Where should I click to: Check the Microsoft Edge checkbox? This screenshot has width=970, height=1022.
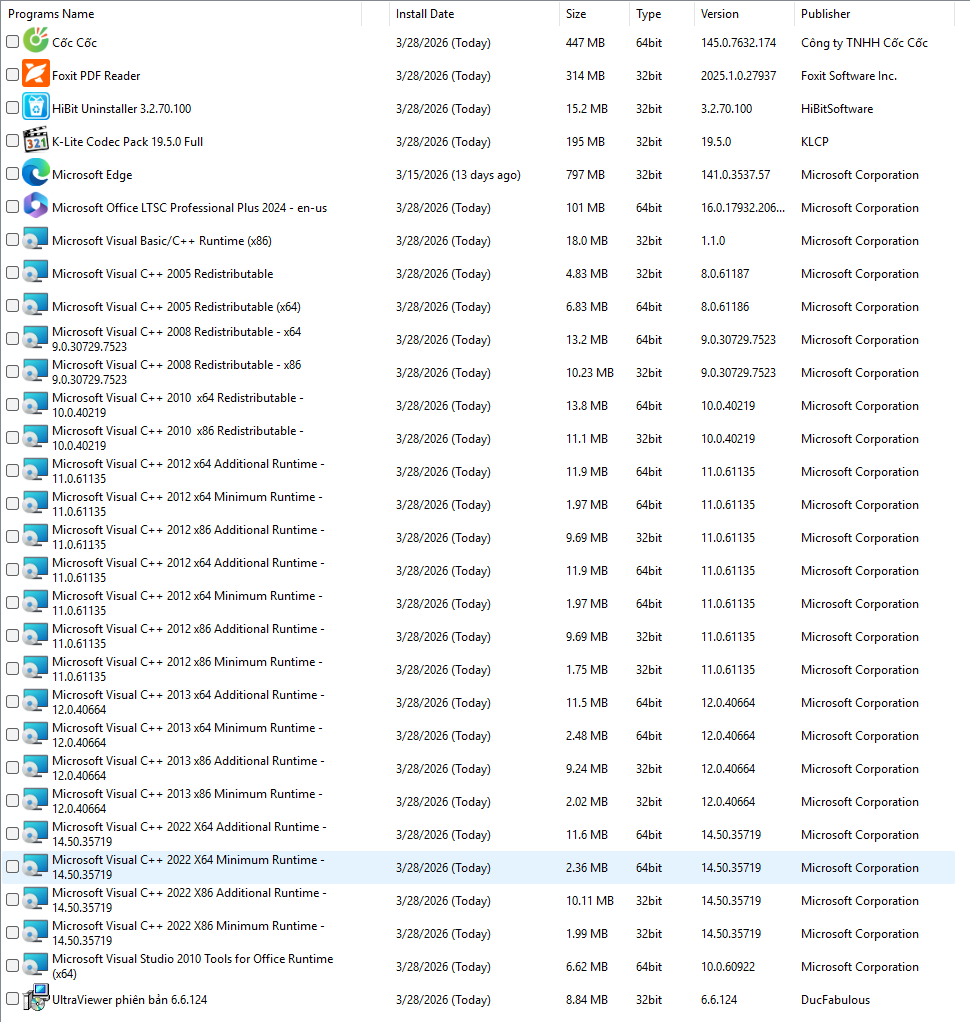coord(11,174)
